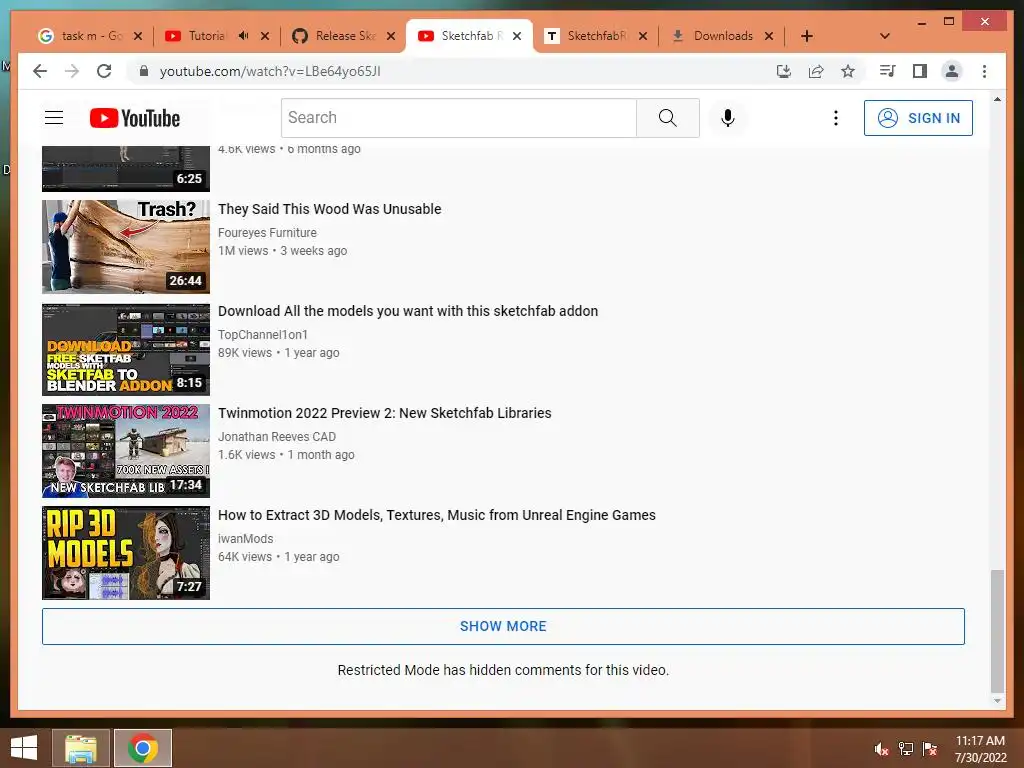Screen dimensions: 1024x768
Task: Share this page icon
Action: coord(816,71)
